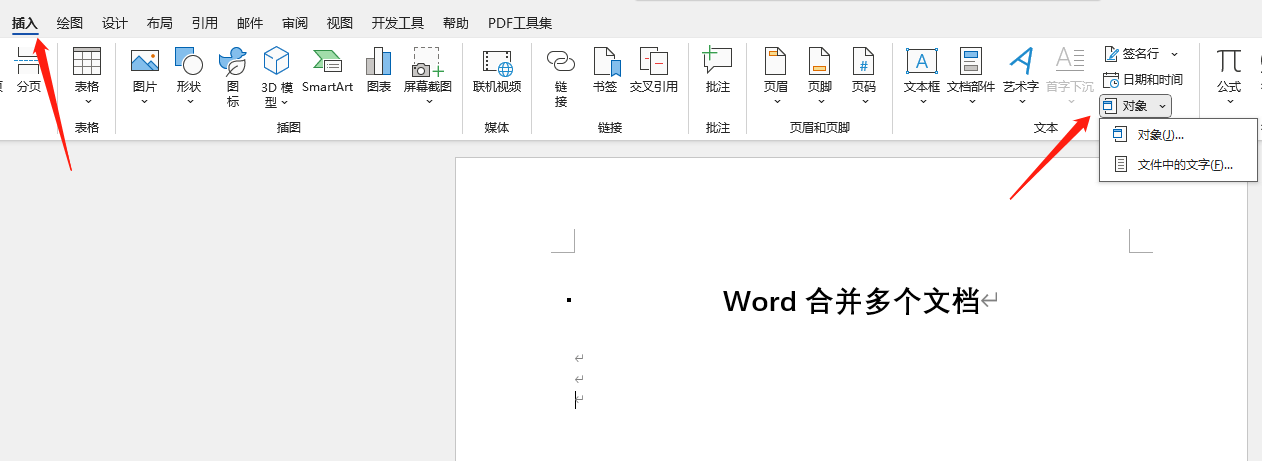
Task: Click the heading Word 合并多个文档
Action: (x=851, y=301)
